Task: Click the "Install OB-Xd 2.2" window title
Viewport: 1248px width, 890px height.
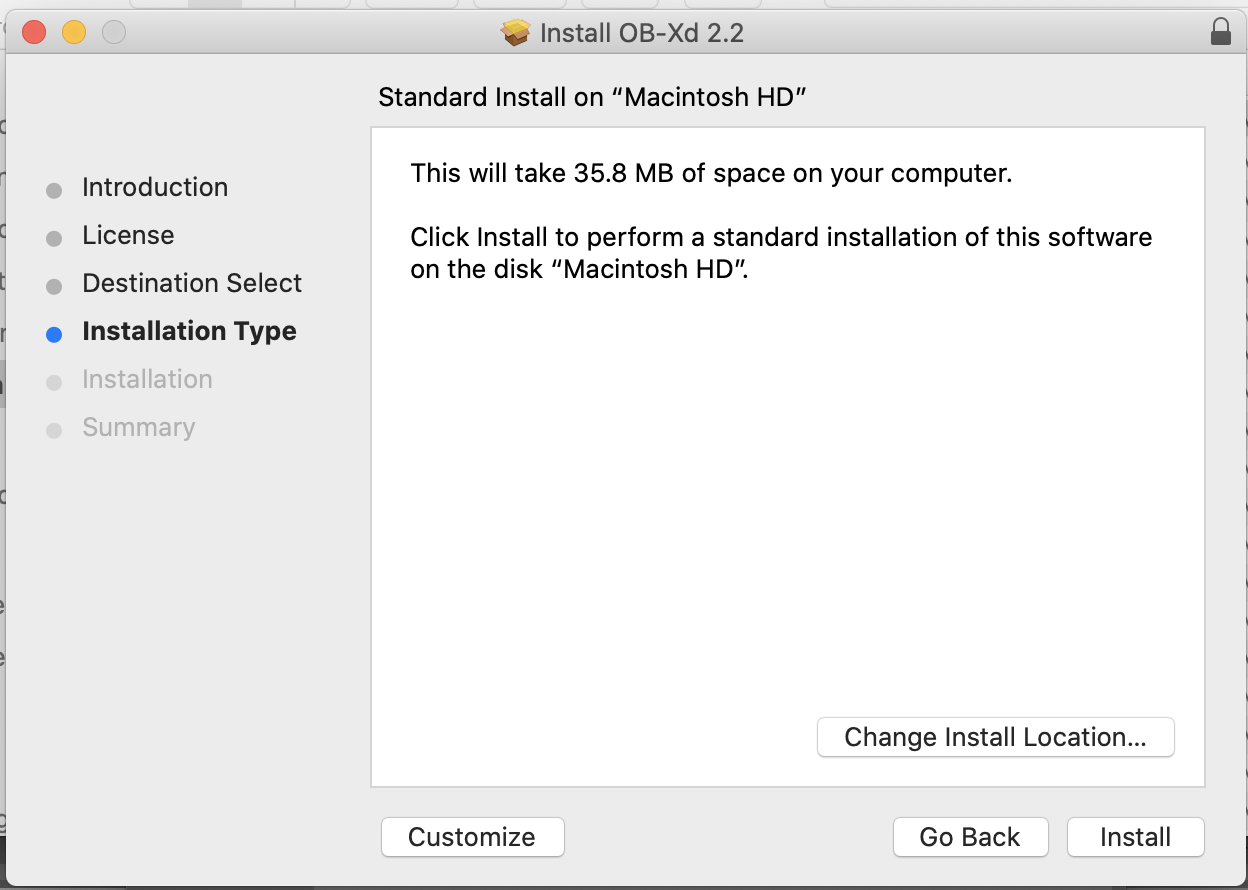Action: pos(642,33)
